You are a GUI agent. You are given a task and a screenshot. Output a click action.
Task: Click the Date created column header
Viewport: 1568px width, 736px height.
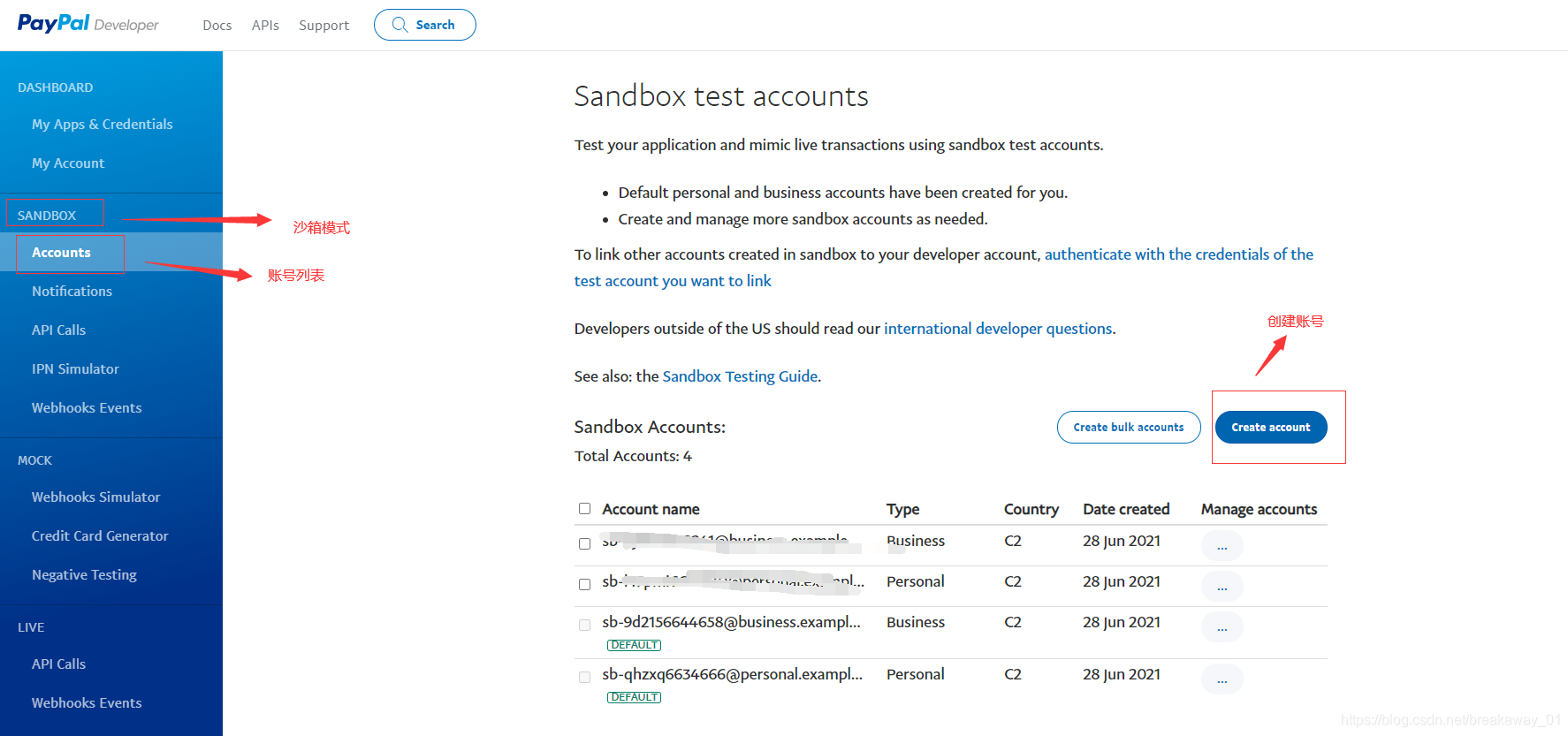pos(1126,509)
